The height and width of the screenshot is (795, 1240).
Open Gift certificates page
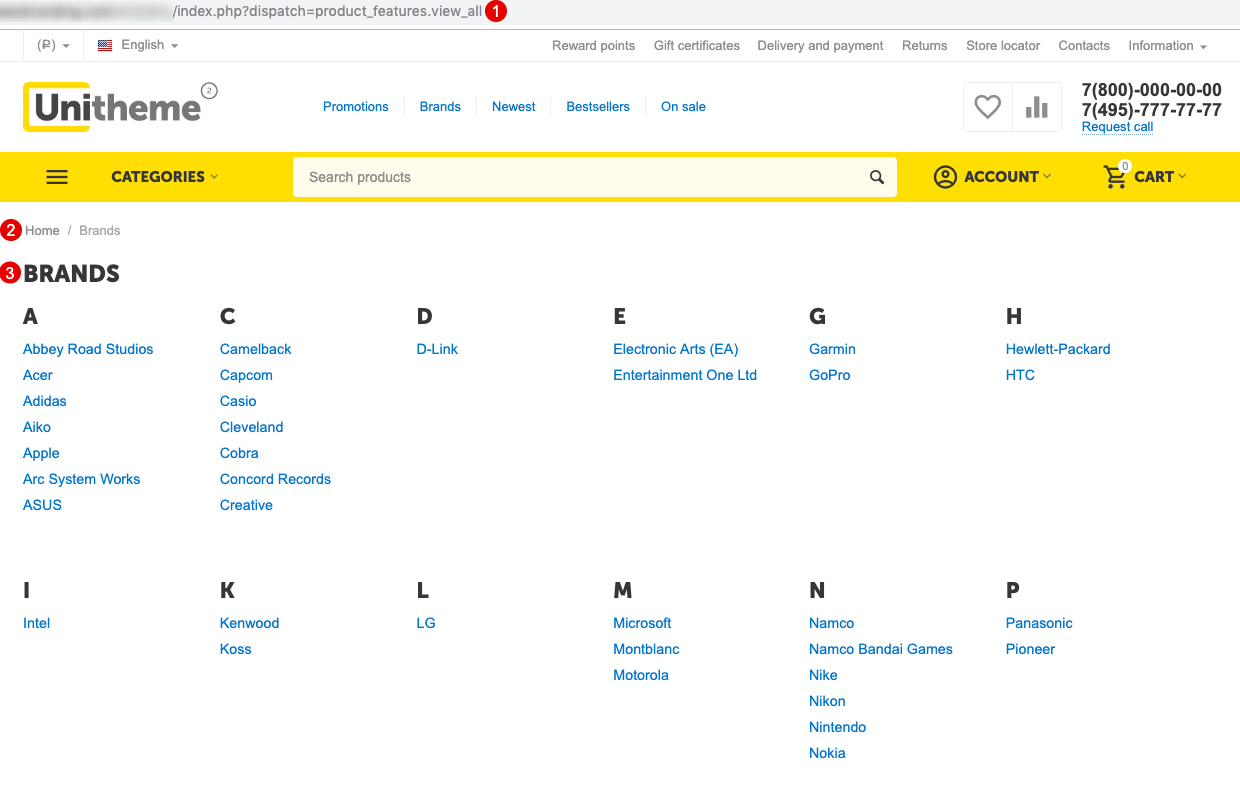coord(697,45)
